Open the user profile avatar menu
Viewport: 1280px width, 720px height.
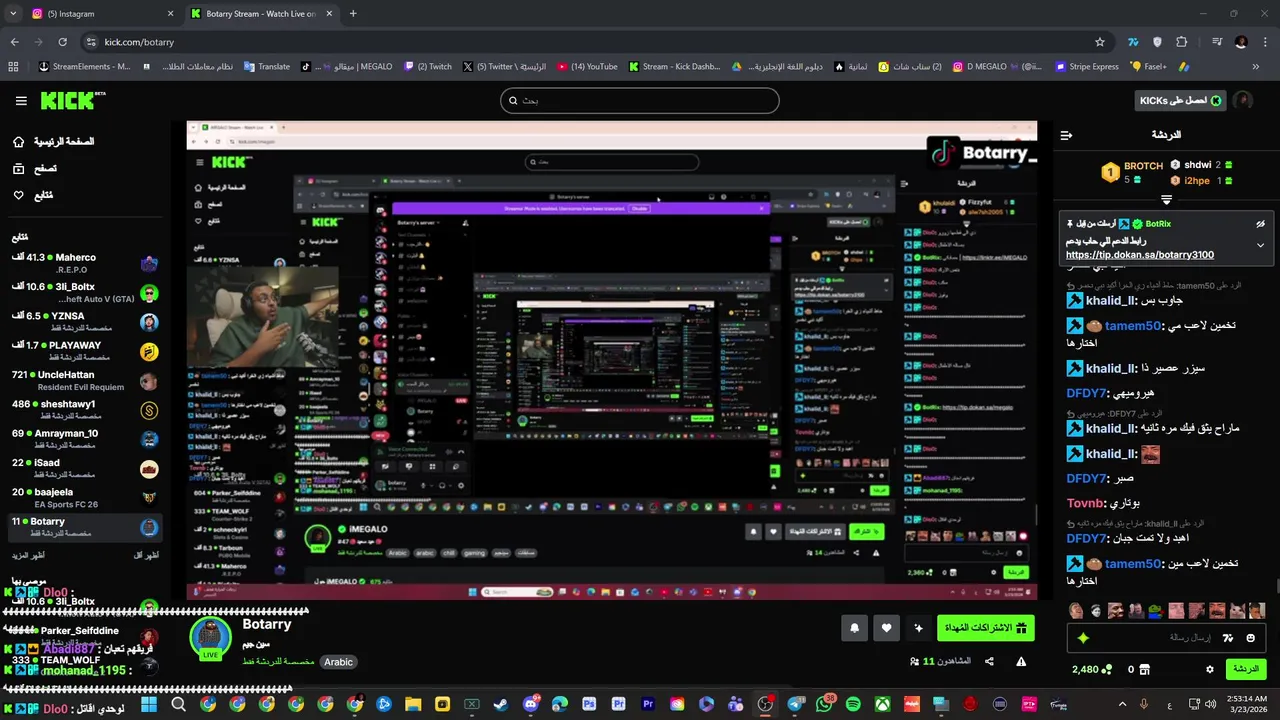1243,100
